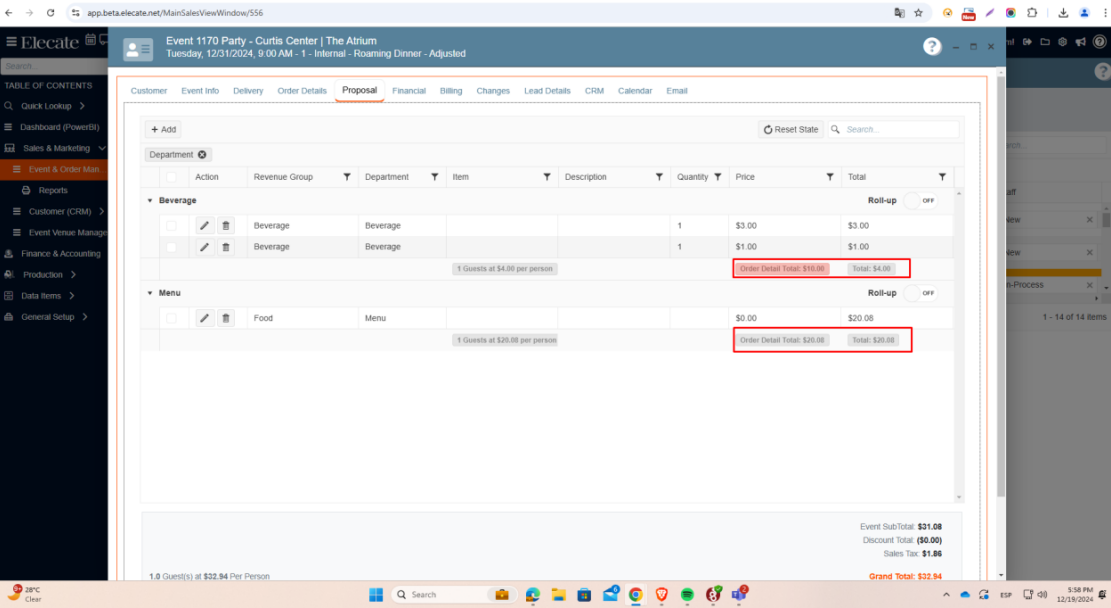Image resolution: width=1111 pixels, height=608 pixels.
Task: Click the sidebar Search box
Action: [54, 66]
